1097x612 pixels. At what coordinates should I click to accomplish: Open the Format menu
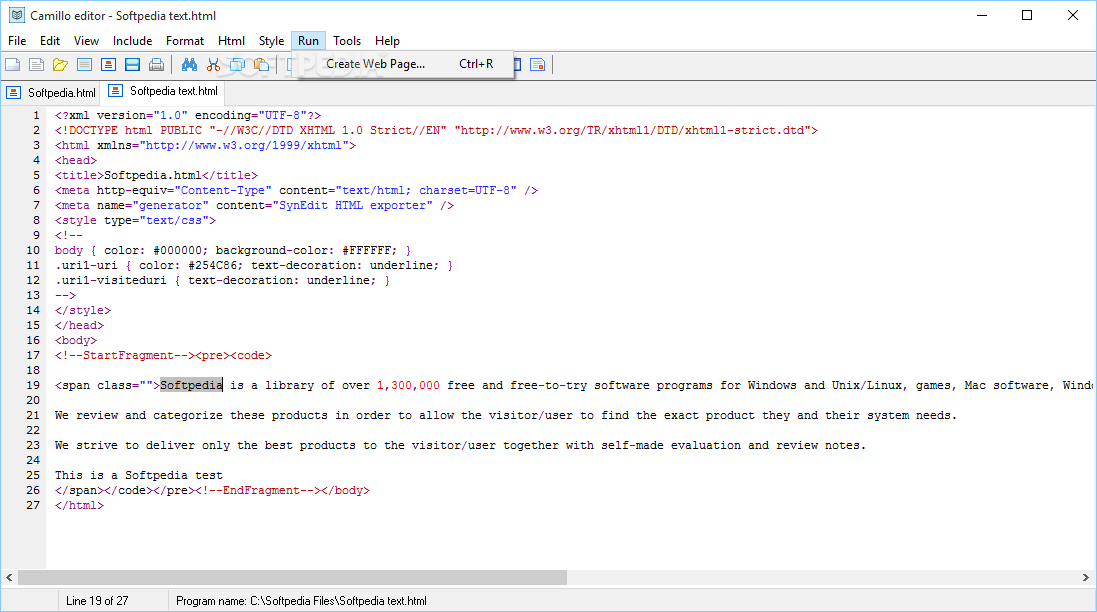click(x=185, y=41)
